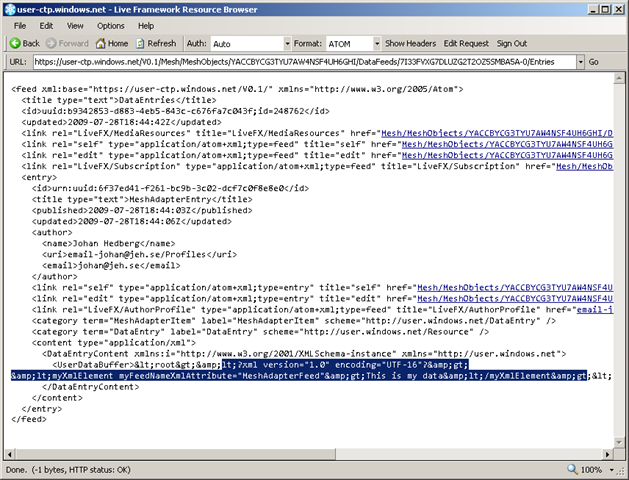Open the Edit menu
The image size is (629, 480).
(x=46, y=25)
